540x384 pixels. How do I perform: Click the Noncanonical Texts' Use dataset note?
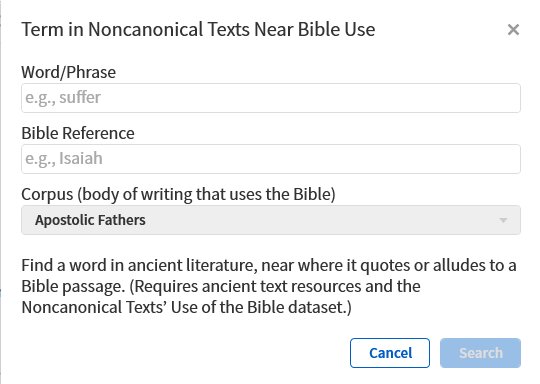(x=186, y=307)
